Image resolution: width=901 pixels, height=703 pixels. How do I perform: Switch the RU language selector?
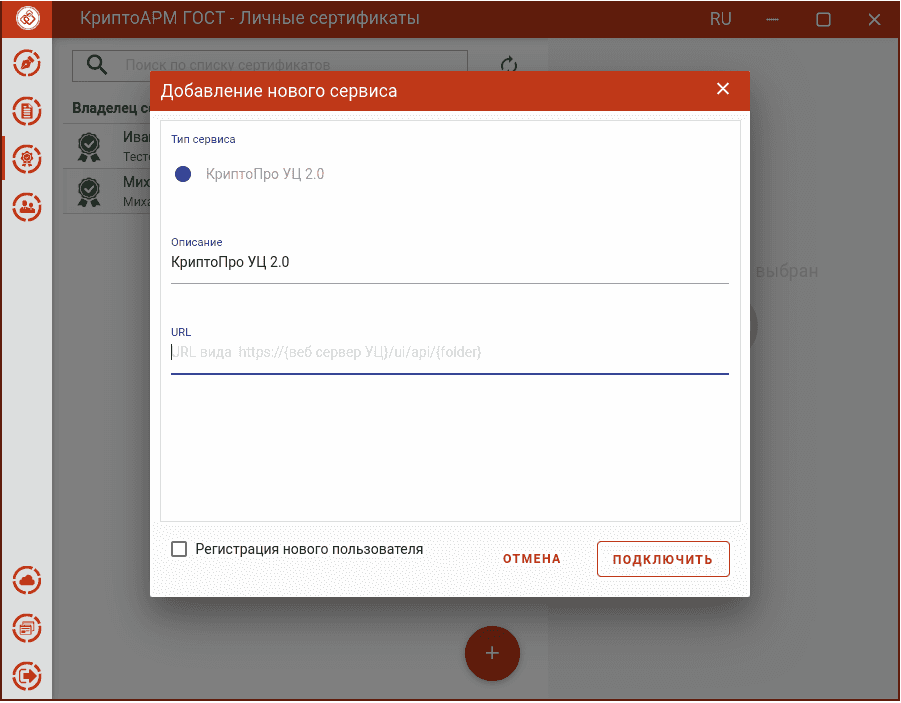coord(720,19)
